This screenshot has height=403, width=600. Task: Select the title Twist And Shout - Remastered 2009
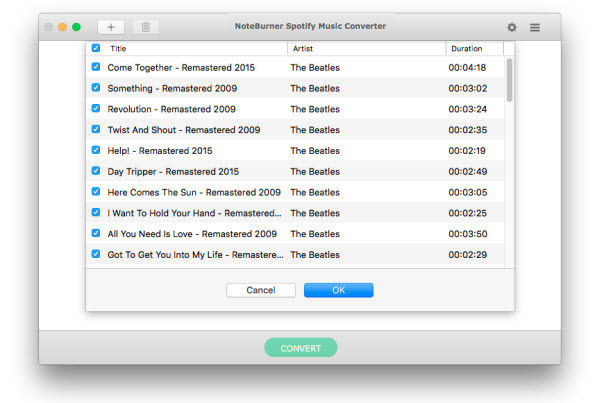pyautogui.click(x=184, y=130)
